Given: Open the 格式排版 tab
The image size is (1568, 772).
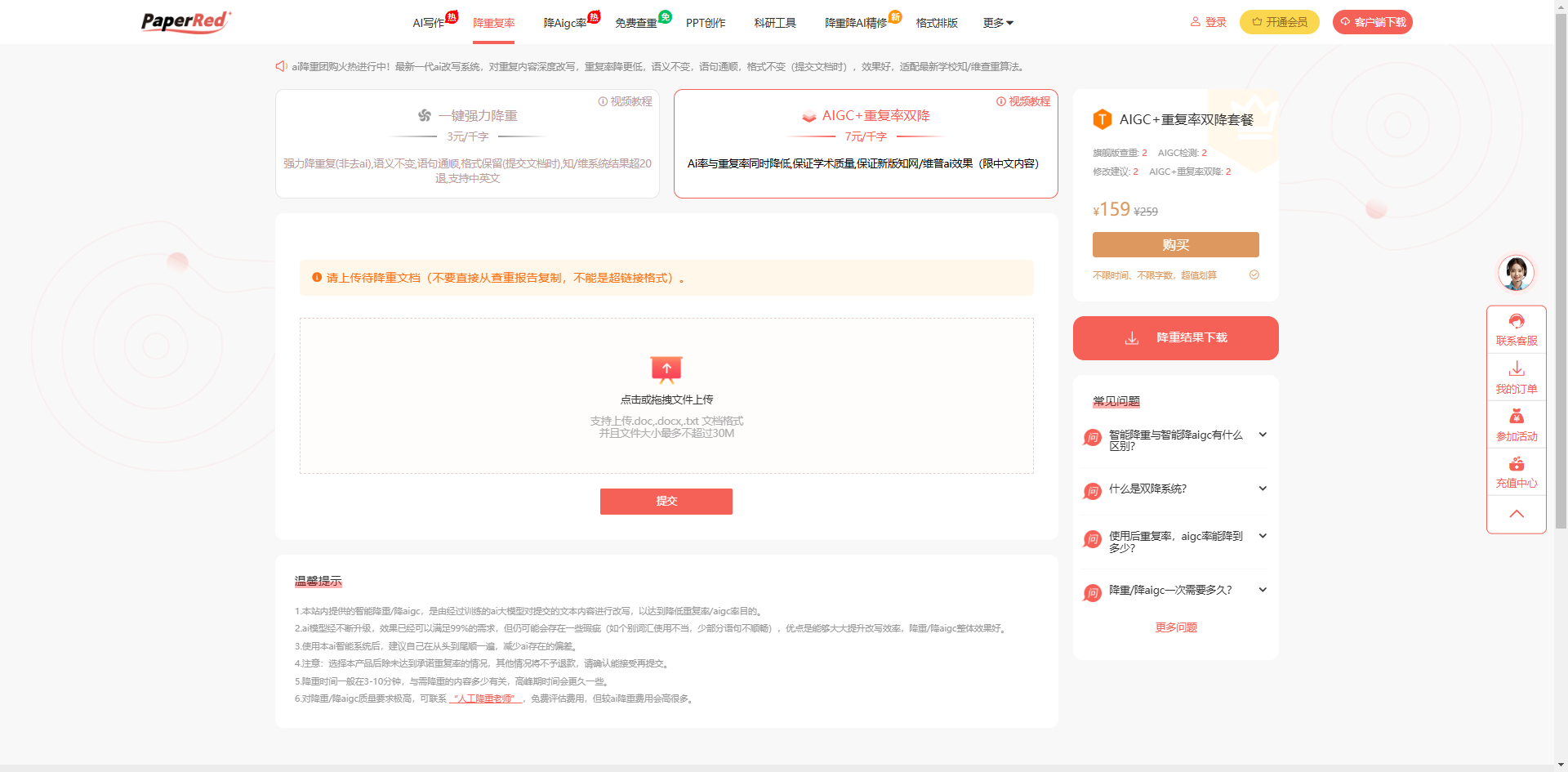Looking at the screenshot, I should pyautogui.click(x=937, y=23).
